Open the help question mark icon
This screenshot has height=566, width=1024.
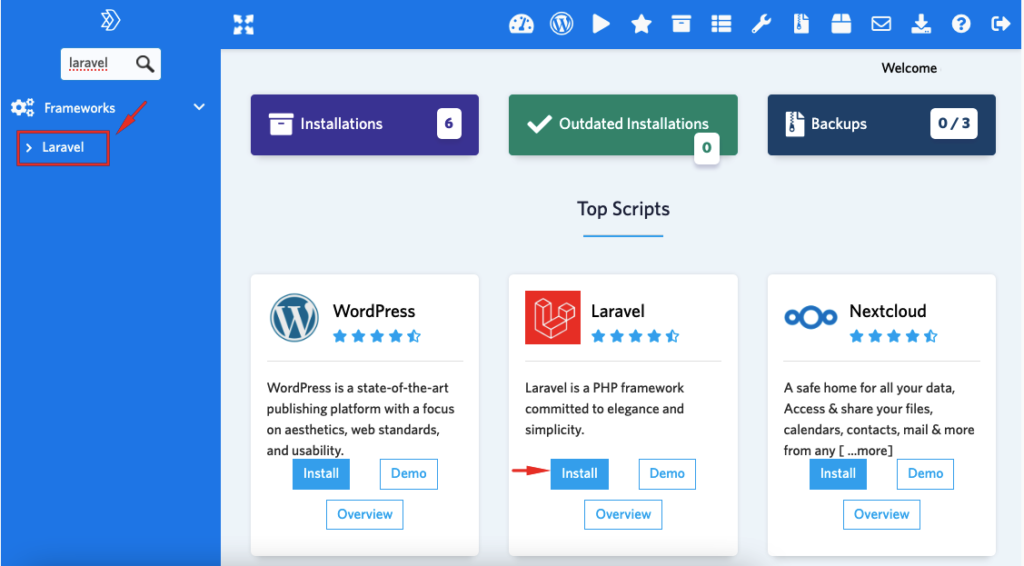point(961,24)
